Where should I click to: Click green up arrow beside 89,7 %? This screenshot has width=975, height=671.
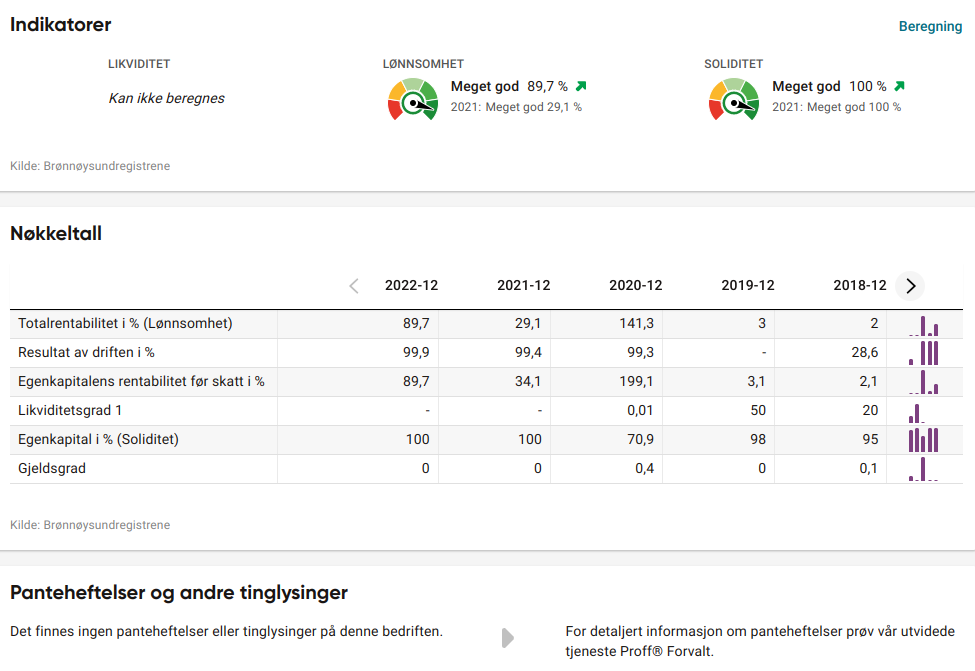581,87
